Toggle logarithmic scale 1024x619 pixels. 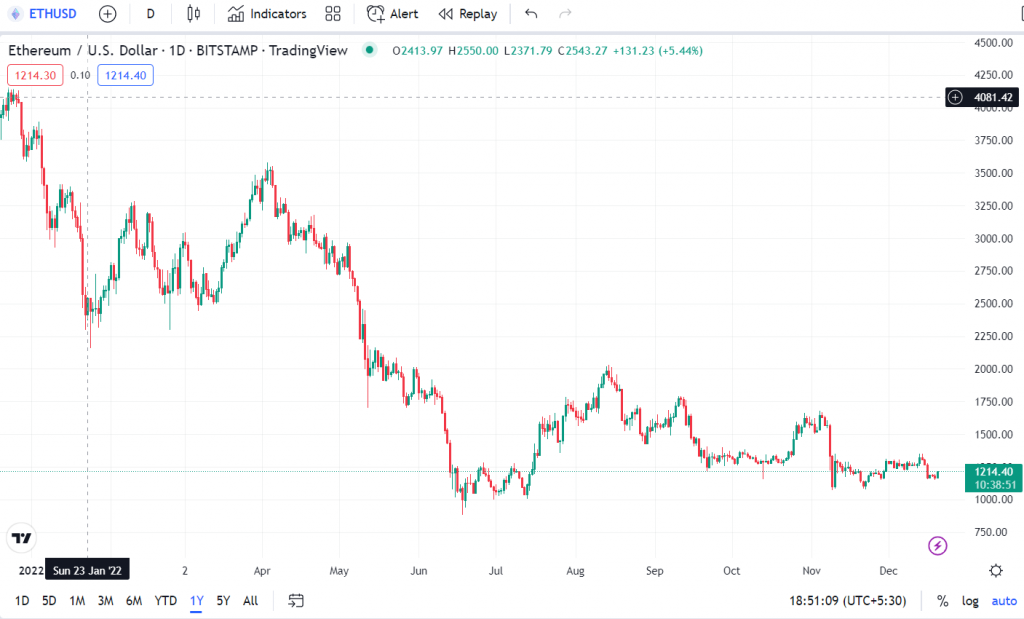[970, 601]
